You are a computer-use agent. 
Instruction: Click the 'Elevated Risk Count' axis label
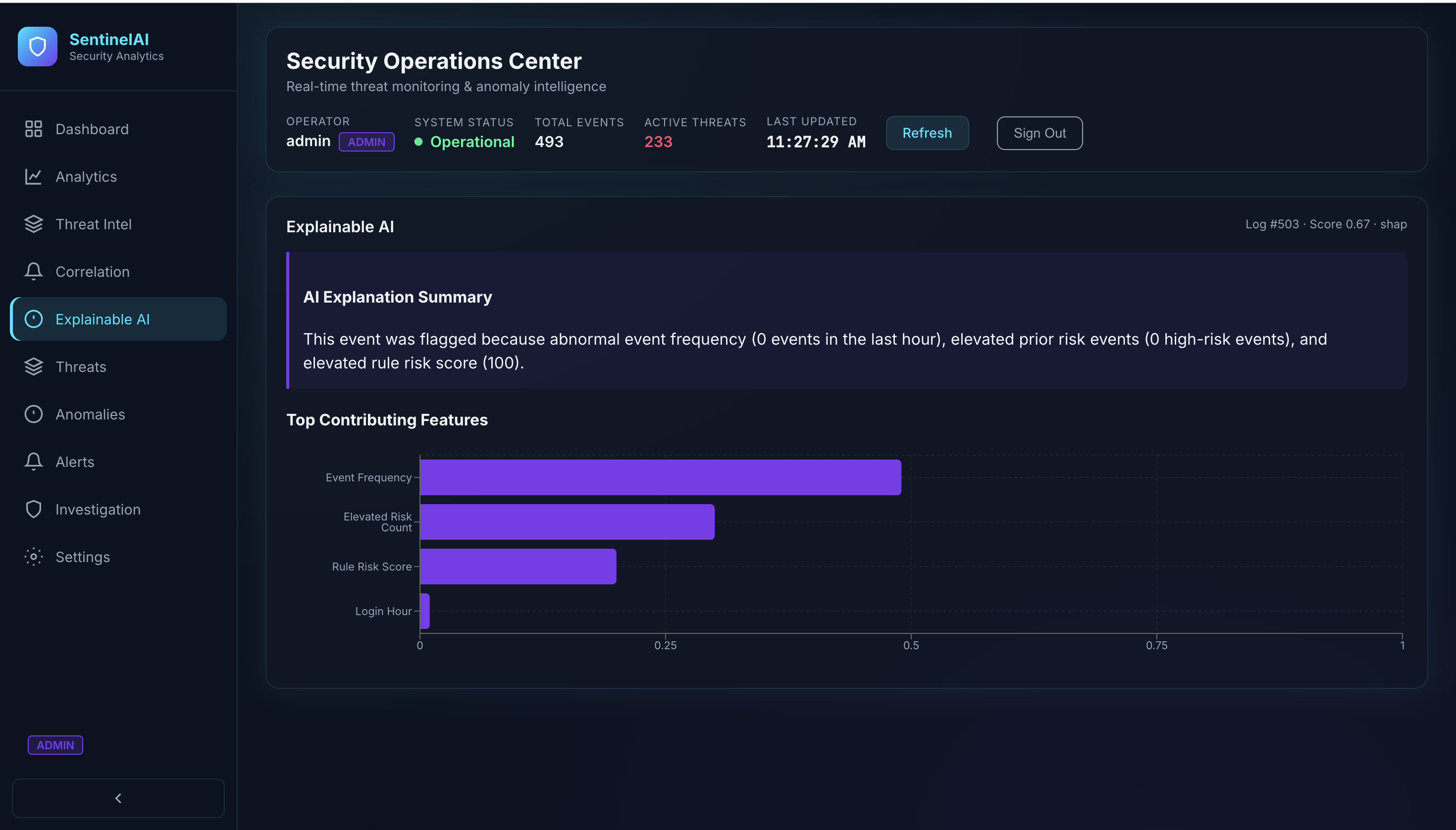click(x=377, y=522)
